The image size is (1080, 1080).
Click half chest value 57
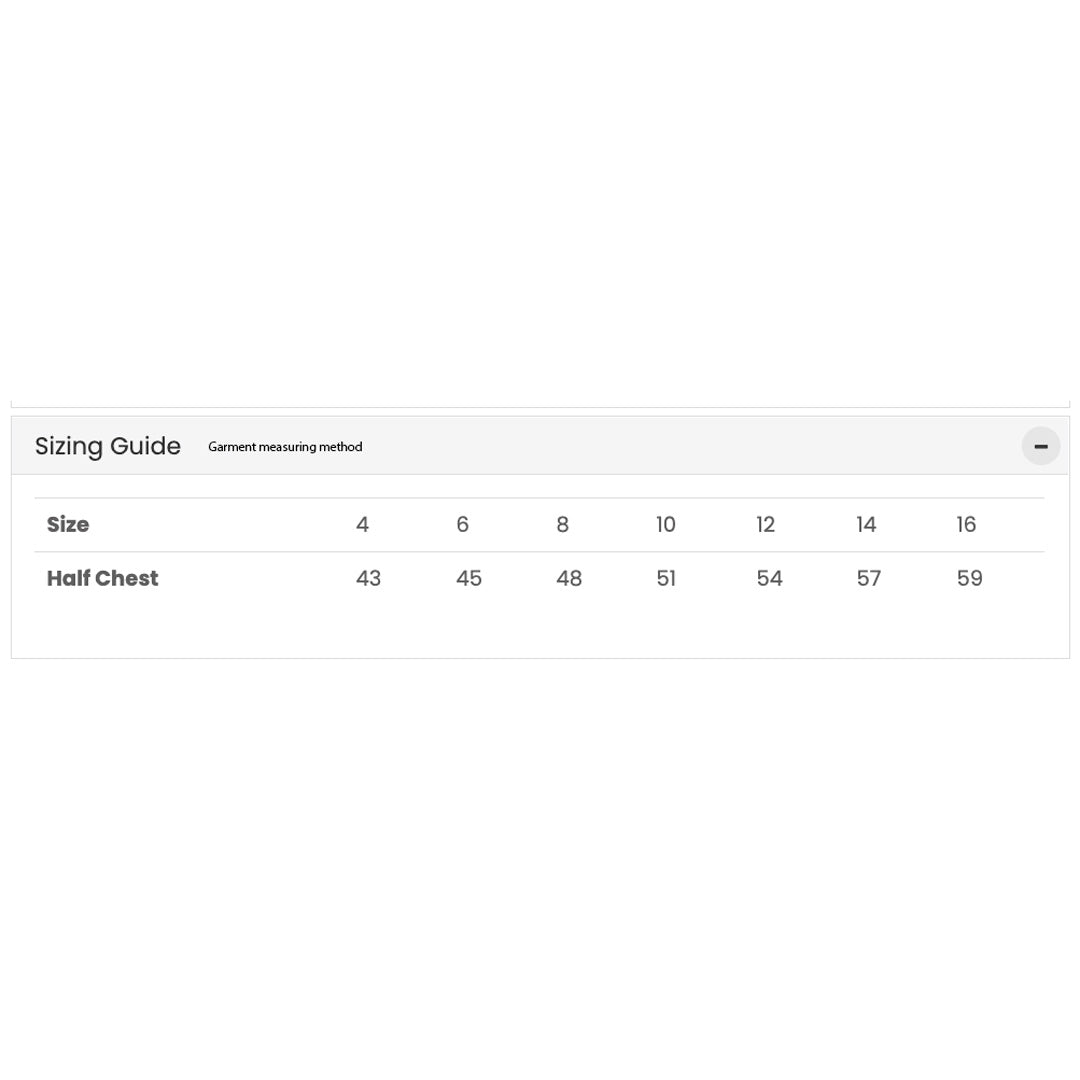tap(868, 579)
